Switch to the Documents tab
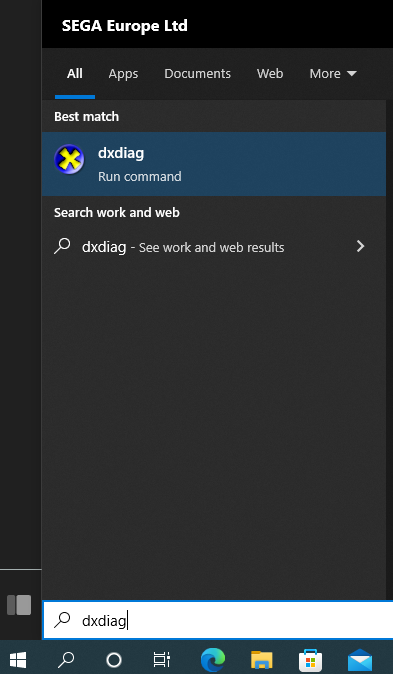The width and height of the screenshot is (393, 674). [197, 74]
